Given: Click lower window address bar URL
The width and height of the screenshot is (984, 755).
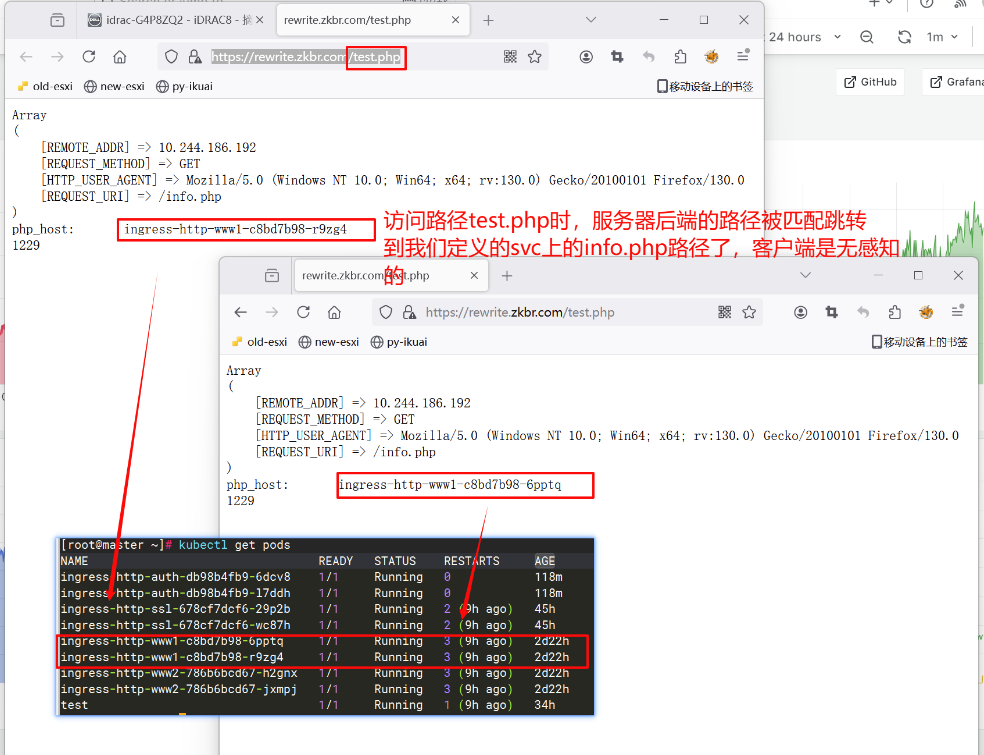Looking at the screenshot, I should (x=520, y=313).
